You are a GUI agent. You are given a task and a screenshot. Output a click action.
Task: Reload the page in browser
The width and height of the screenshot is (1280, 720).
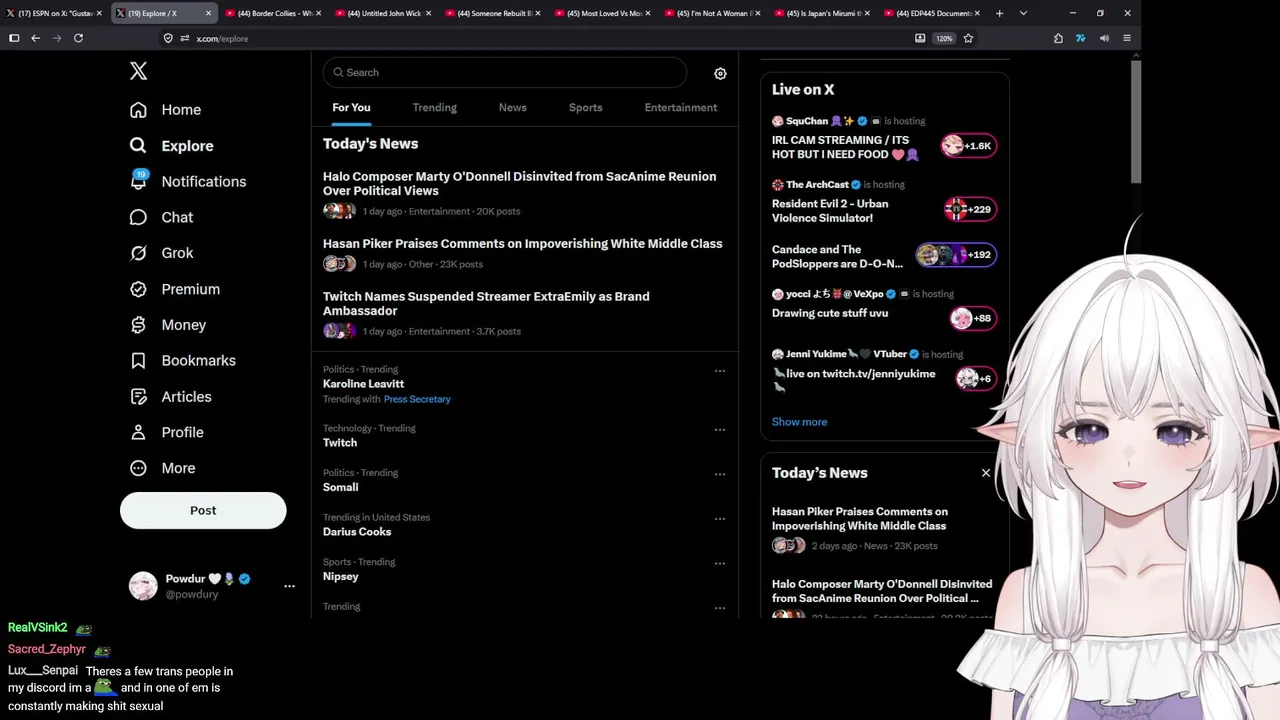pos(78,38)
